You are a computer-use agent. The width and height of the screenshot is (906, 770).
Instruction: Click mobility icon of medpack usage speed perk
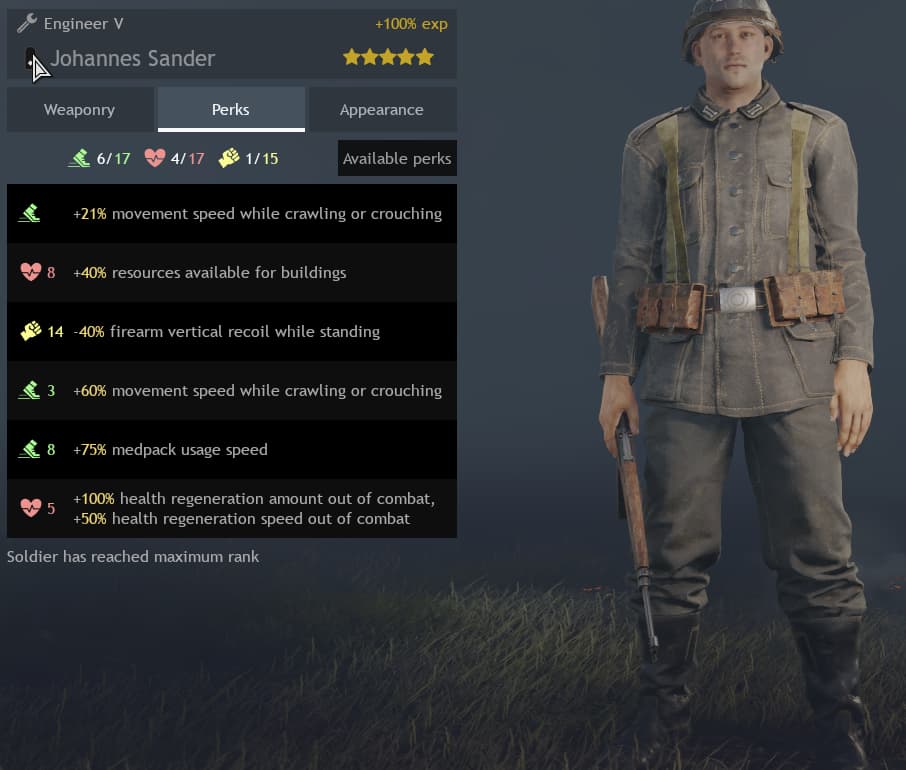tap(29, 449)
